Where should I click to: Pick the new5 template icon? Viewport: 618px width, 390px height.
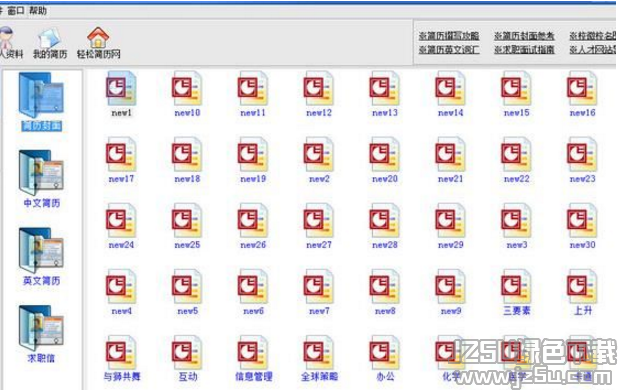click(x=187, y=293)
